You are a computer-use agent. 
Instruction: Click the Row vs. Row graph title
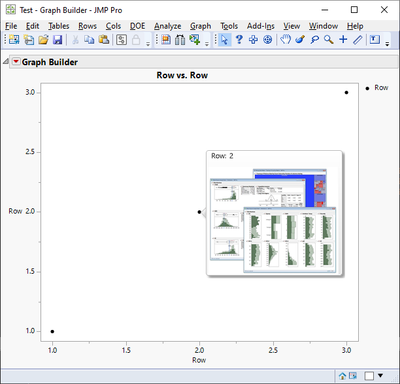point(182,75)
